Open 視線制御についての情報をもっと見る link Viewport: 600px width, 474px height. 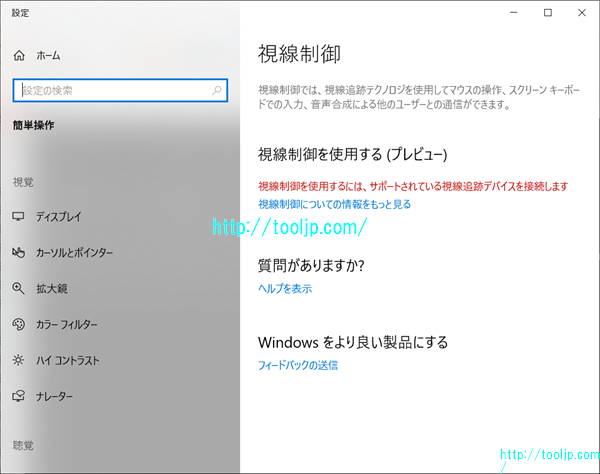tap(334, 204)
